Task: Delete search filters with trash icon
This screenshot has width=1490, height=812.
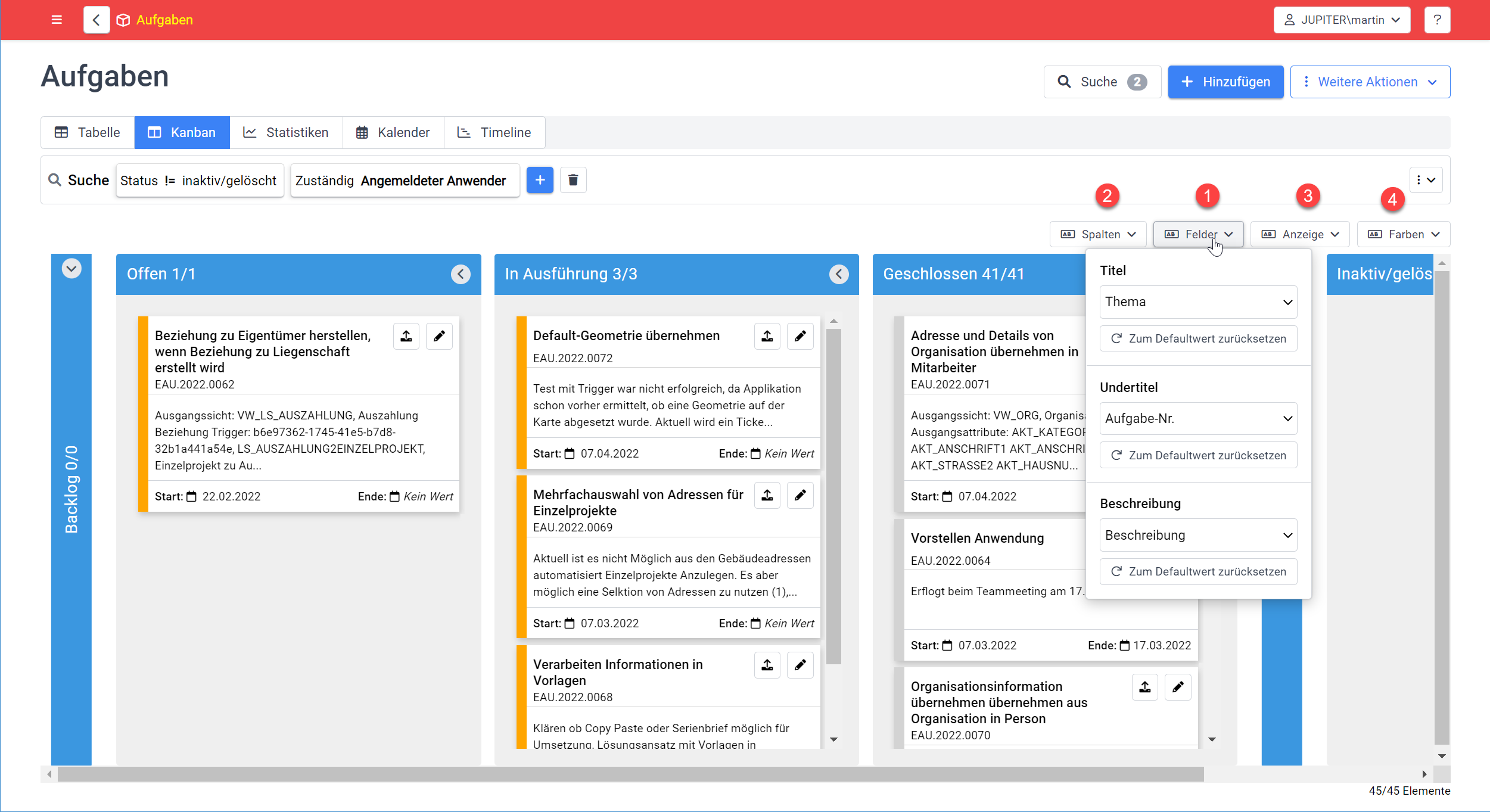Action: point(573,180)
